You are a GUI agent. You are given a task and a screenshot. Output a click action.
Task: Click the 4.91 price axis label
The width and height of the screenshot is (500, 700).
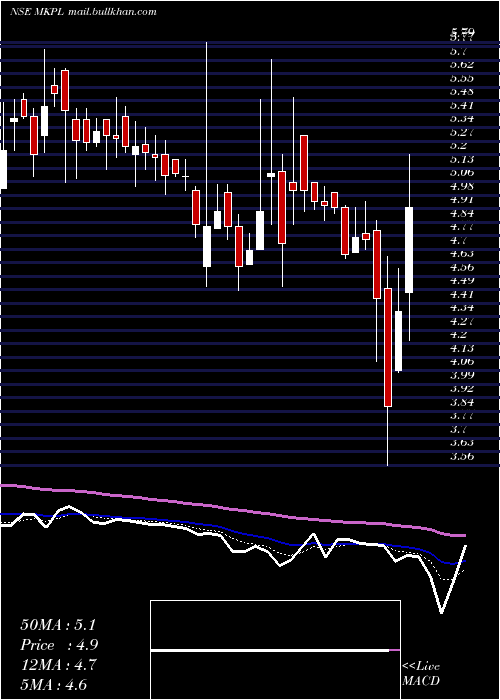pos(462,200)
